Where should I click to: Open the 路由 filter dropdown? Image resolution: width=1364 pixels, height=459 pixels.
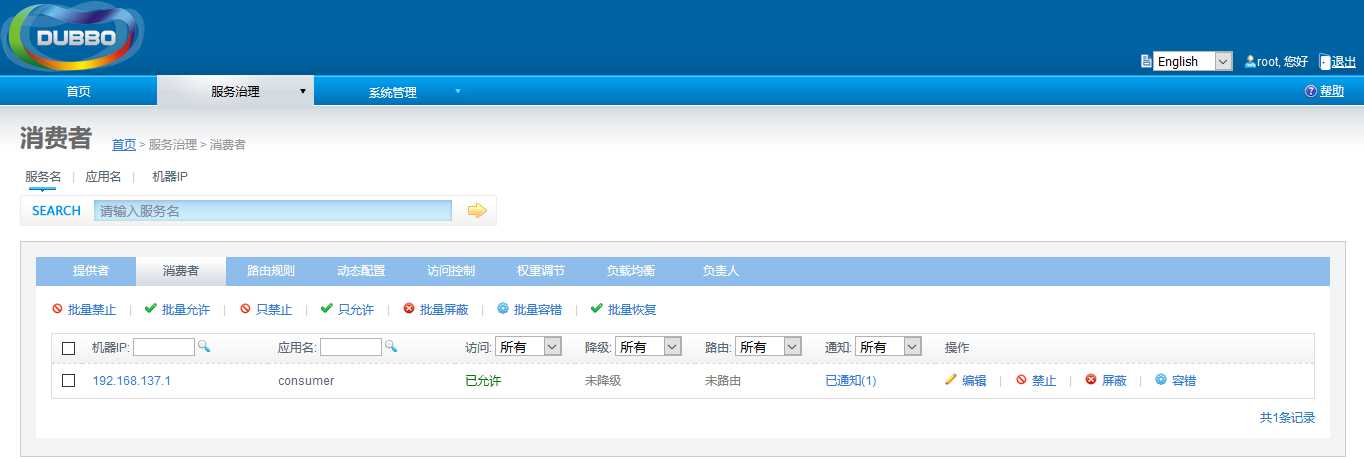tap(768, 346)
